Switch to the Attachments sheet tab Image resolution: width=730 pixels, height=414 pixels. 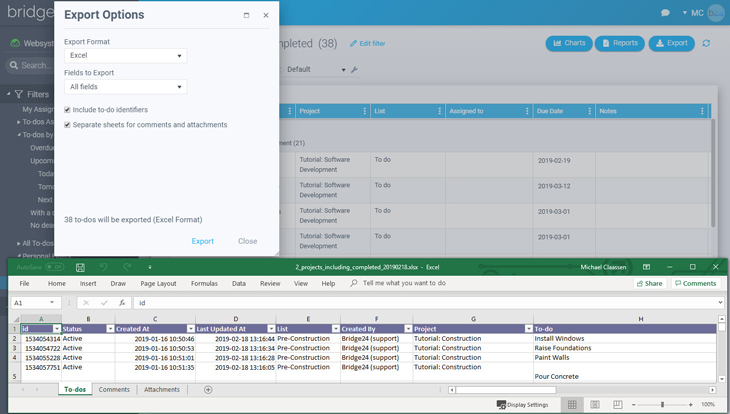coord(162,390)
